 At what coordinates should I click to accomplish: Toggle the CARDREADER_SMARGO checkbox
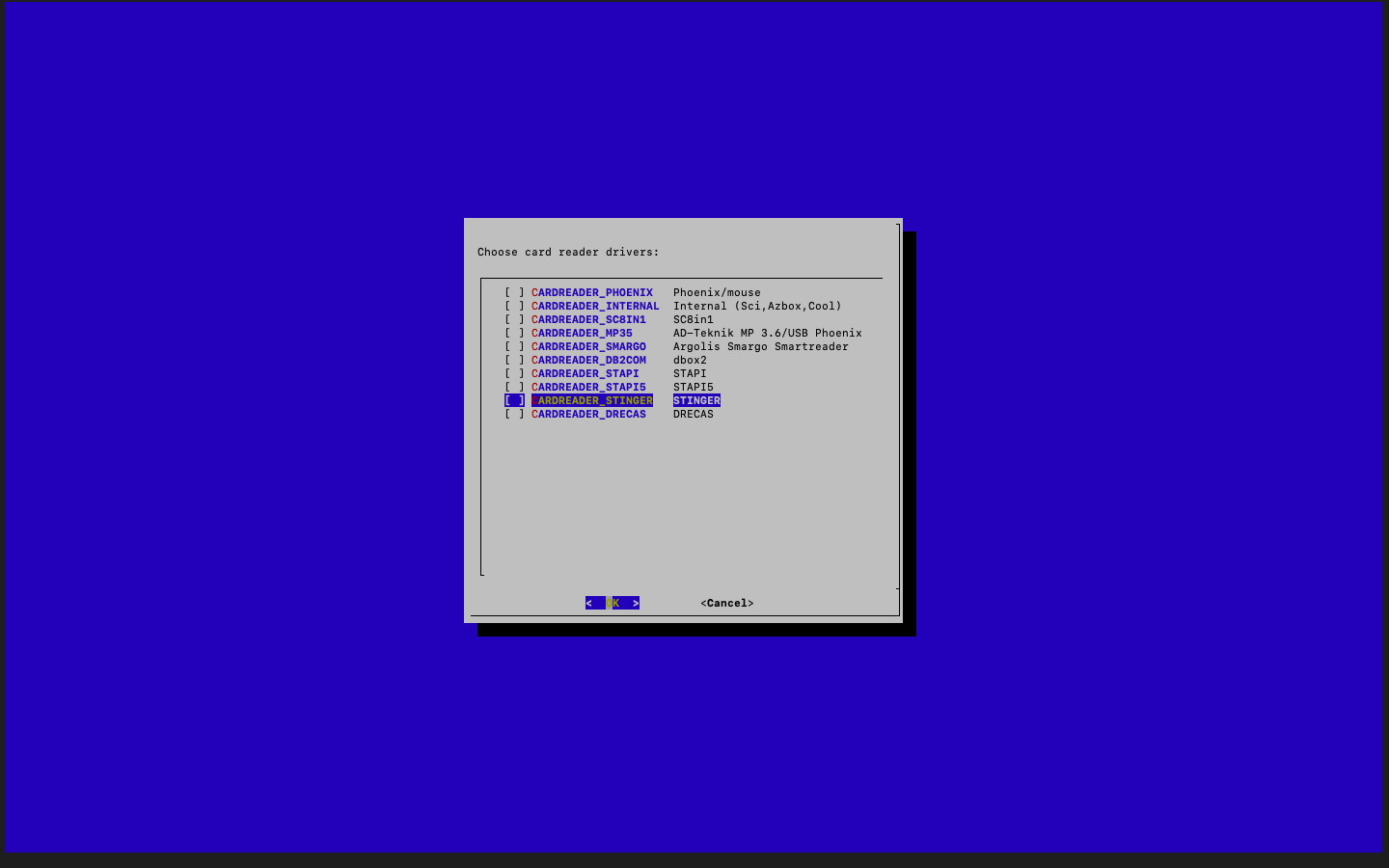[514, 346]
